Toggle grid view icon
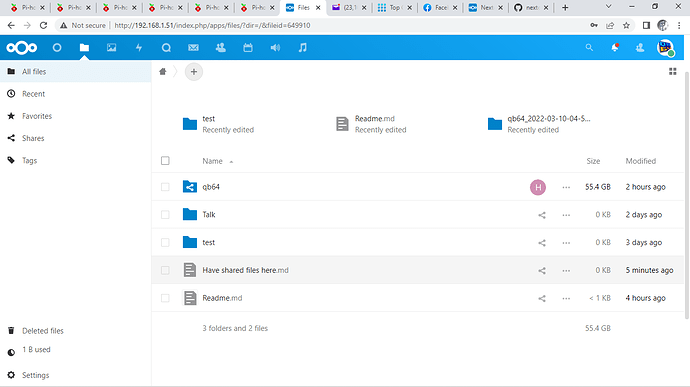Image resolution: width=690 pixels, height=387 pixels. click(x=672, y=71)
